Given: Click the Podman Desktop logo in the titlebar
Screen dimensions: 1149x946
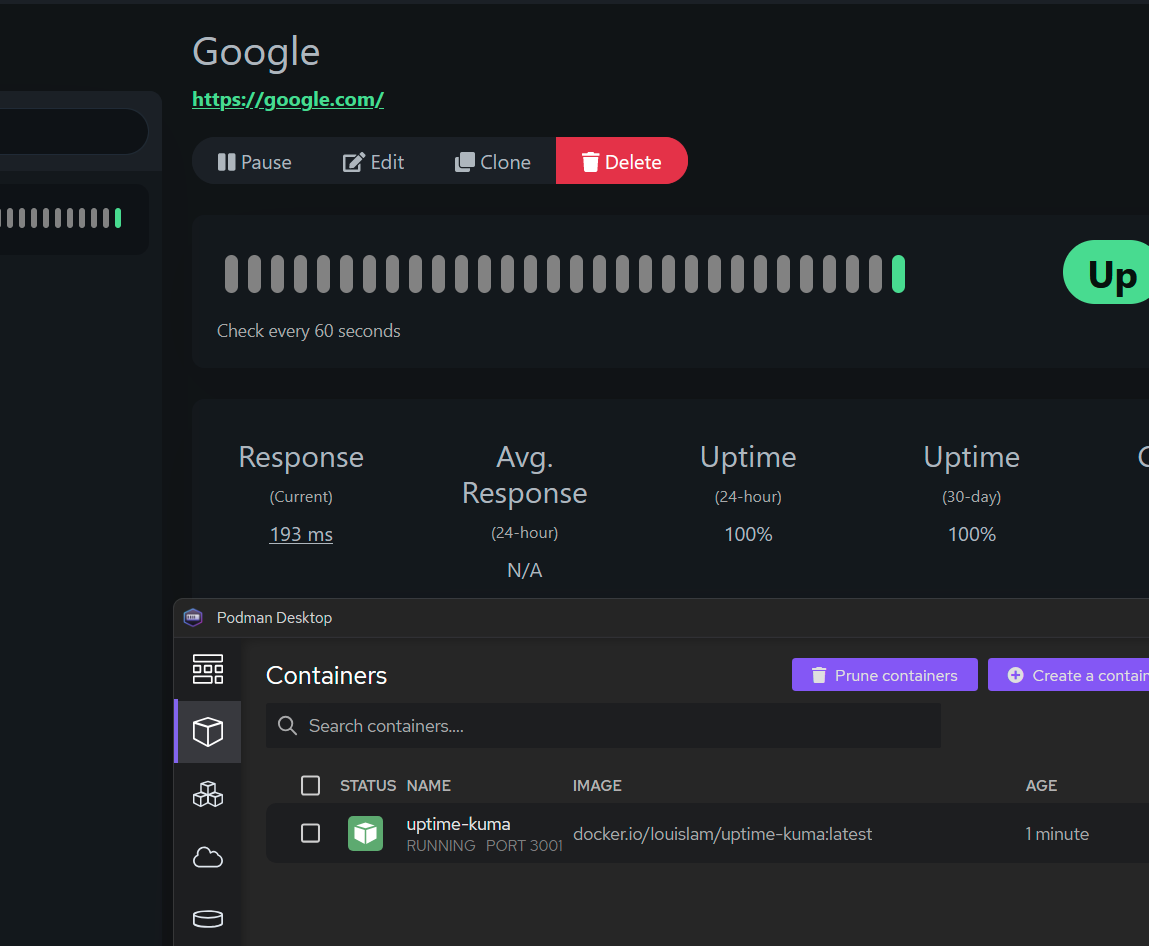Looking at the screenshot, I should pyautogui.click(x=192, y=617).
